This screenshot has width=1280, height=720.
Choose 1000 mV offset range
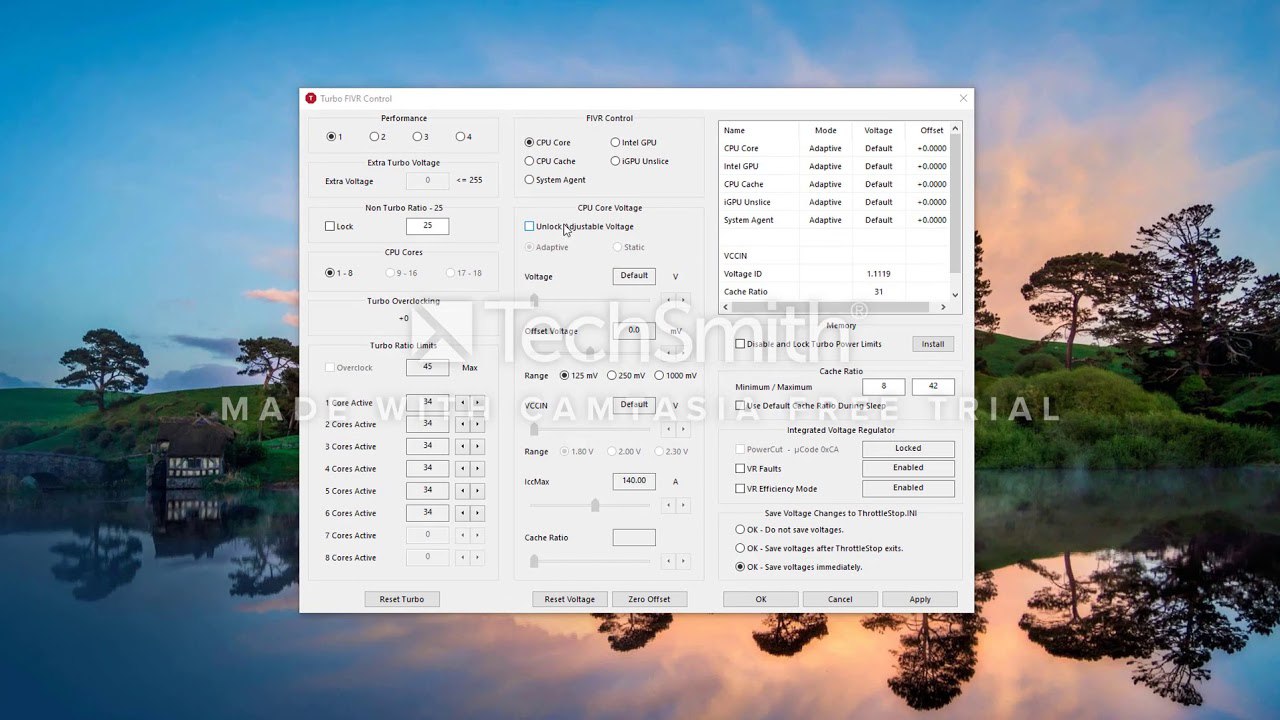pos(659,376)
